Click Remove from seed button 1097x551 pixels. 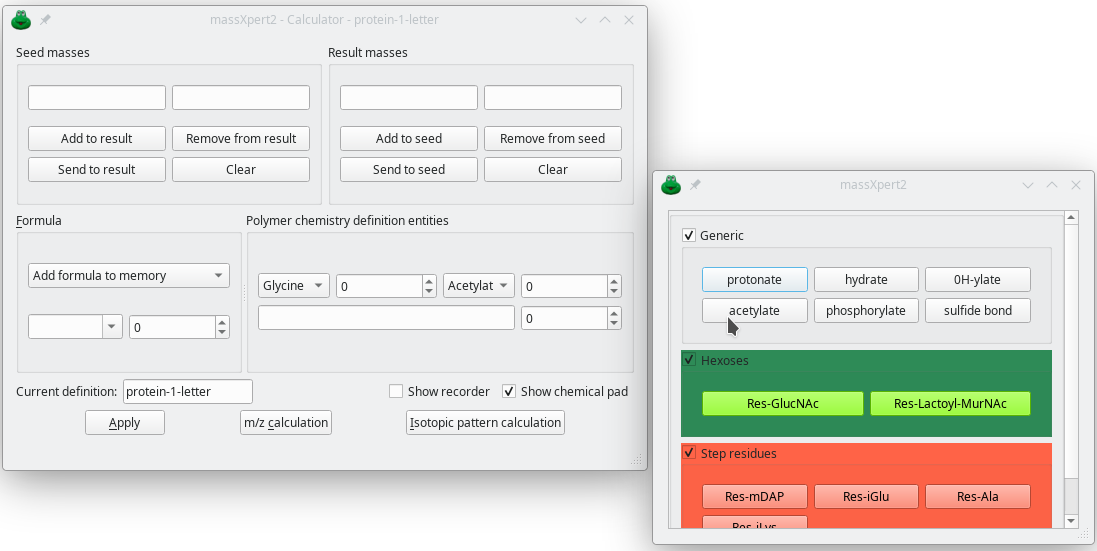pos(553,138)
